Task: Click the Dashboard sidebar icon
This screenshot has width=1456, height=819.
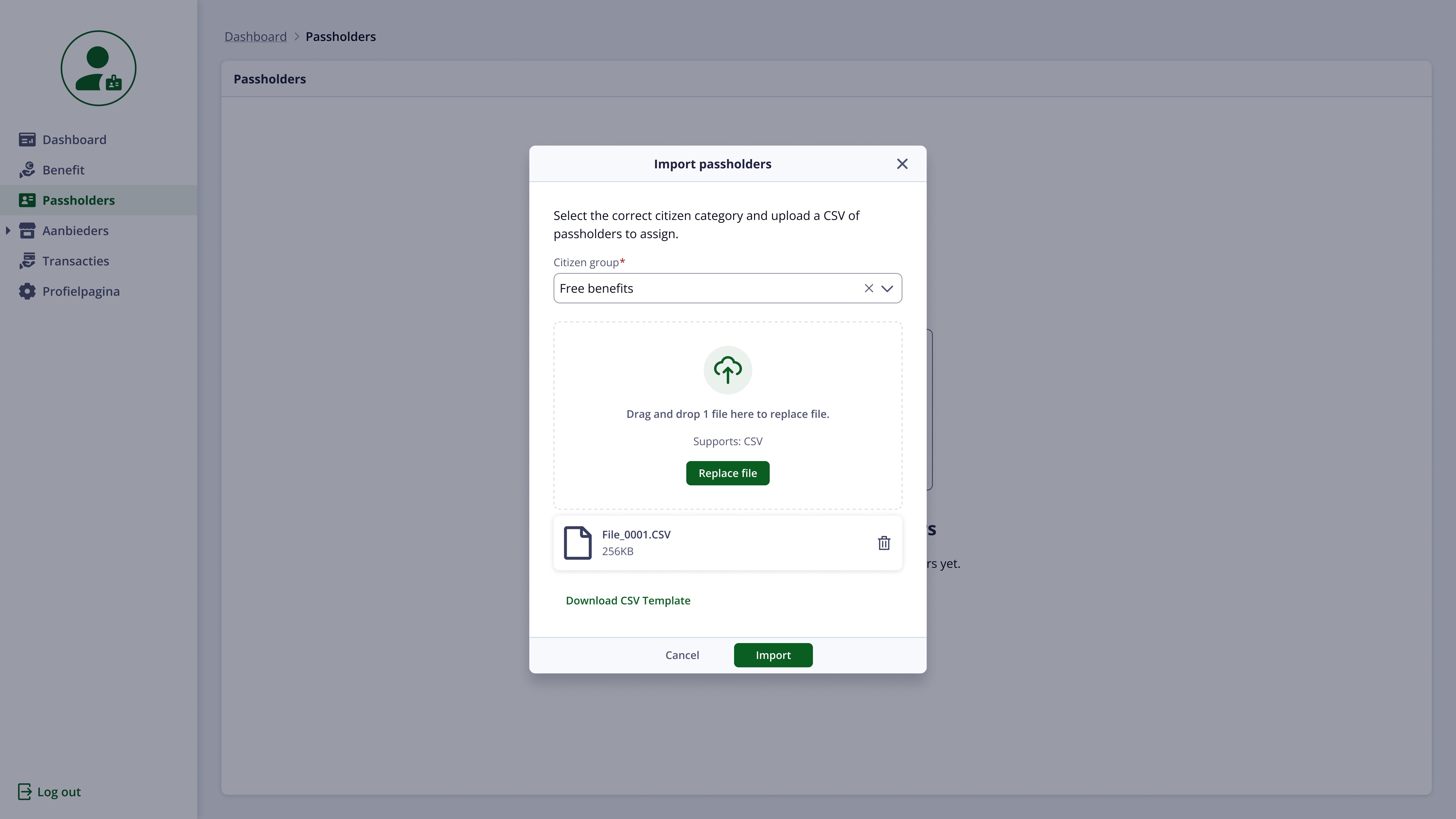Action: (x=27, y=140)
